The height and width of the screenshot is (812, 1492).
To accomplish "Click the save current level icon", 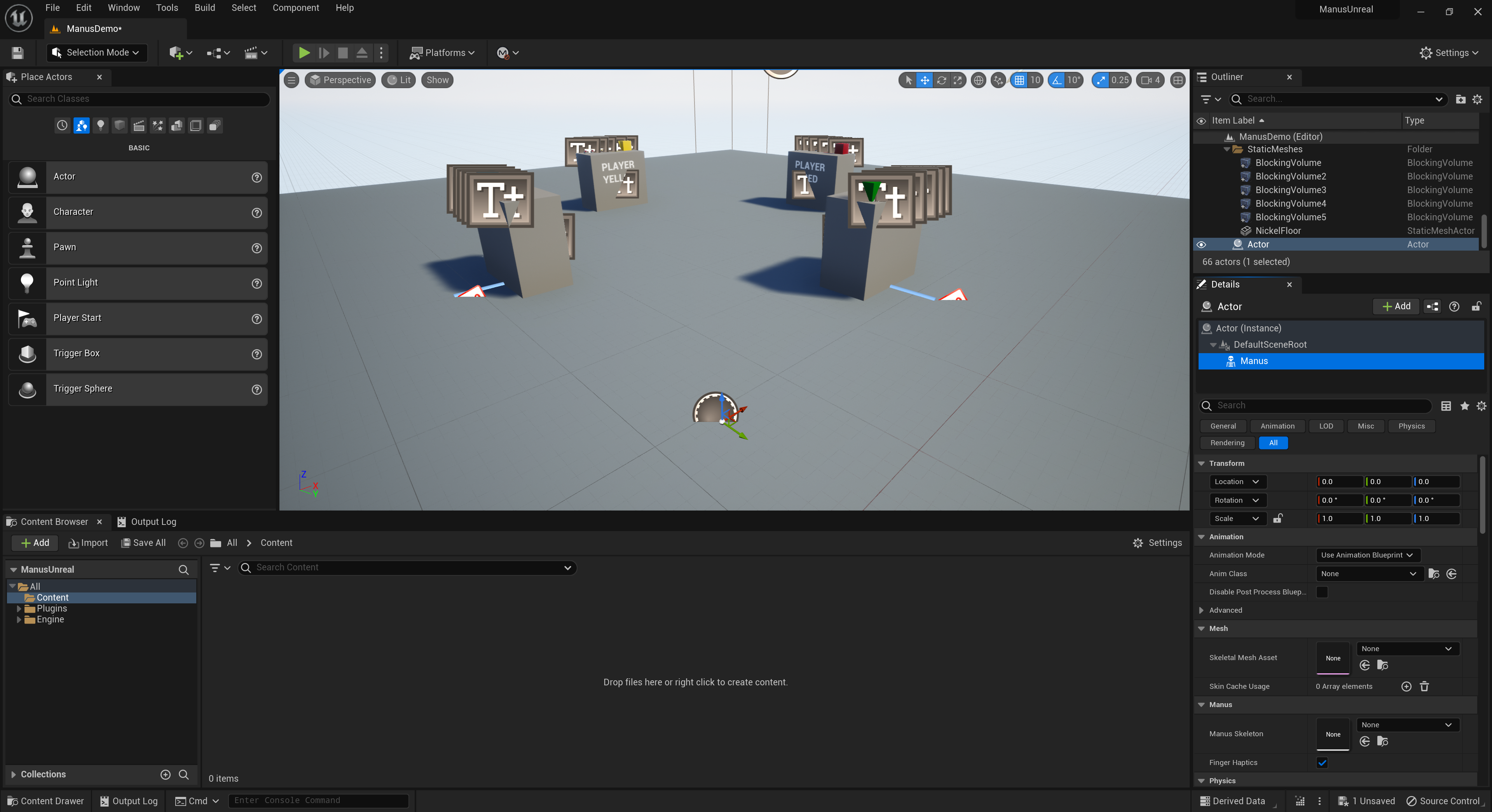I will tap(17, 53).
